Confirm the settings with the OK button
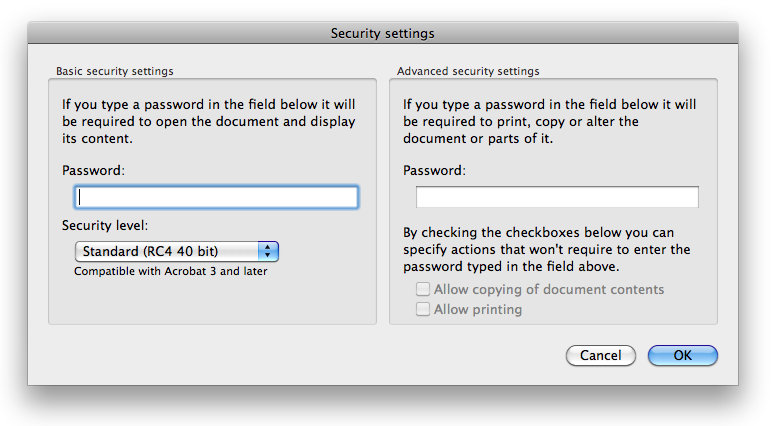The width and height of the screenshot is (772, 426). pyautogui.click(x=682, y=355)
